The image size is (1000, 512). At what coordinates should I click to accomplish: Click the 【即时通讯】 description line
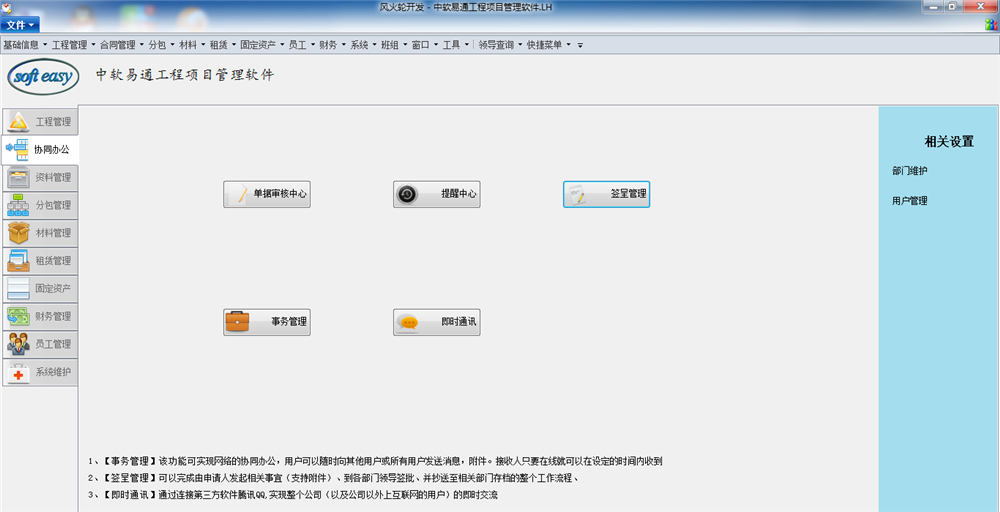click(293, 495)
